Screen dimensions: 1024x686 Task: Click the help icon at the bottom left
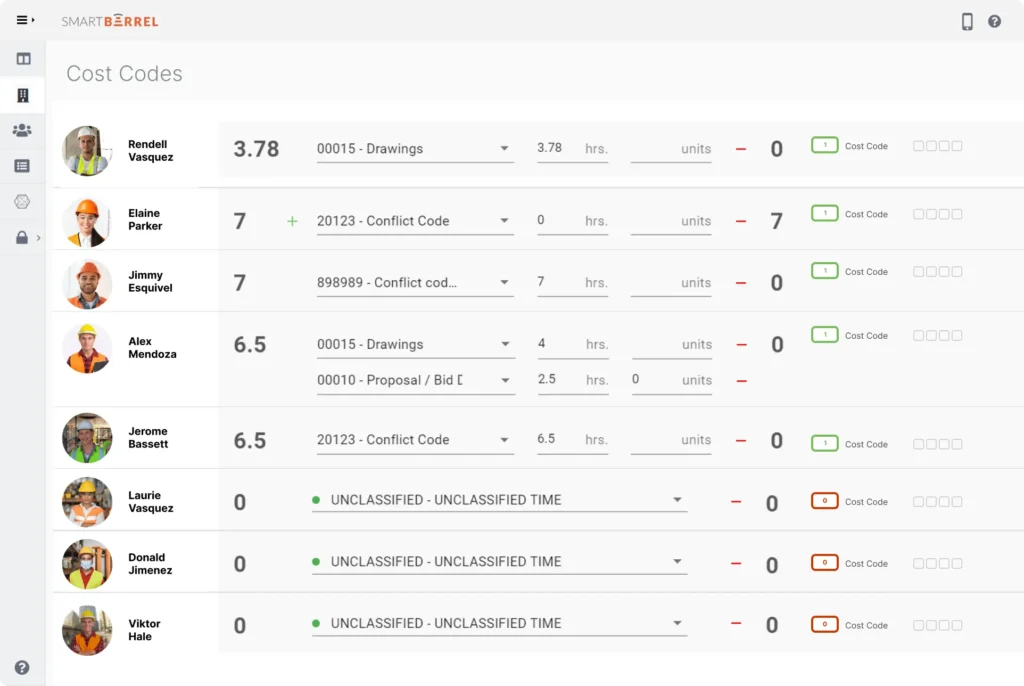pyautogui.click(x=22, y=667)
